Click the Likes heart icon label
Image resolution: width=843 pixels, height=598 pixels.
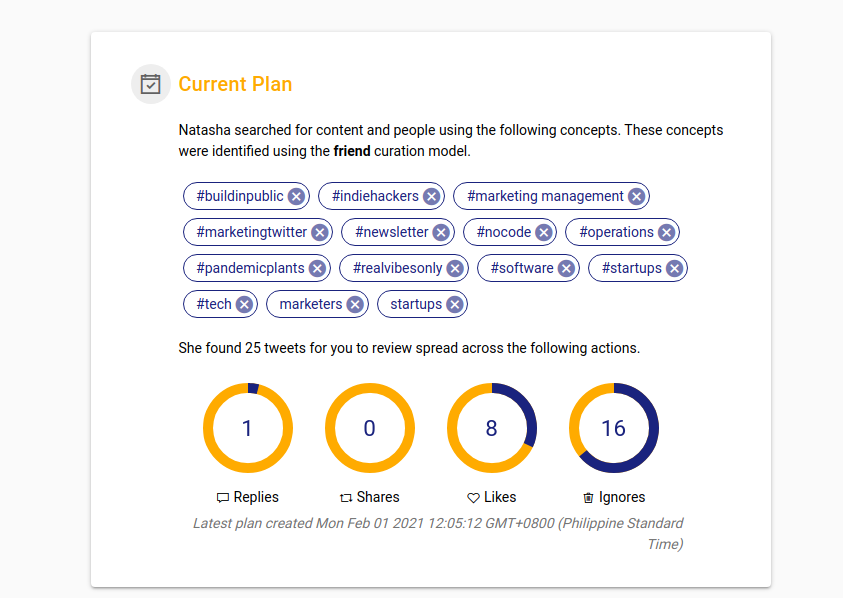(474, 497)
